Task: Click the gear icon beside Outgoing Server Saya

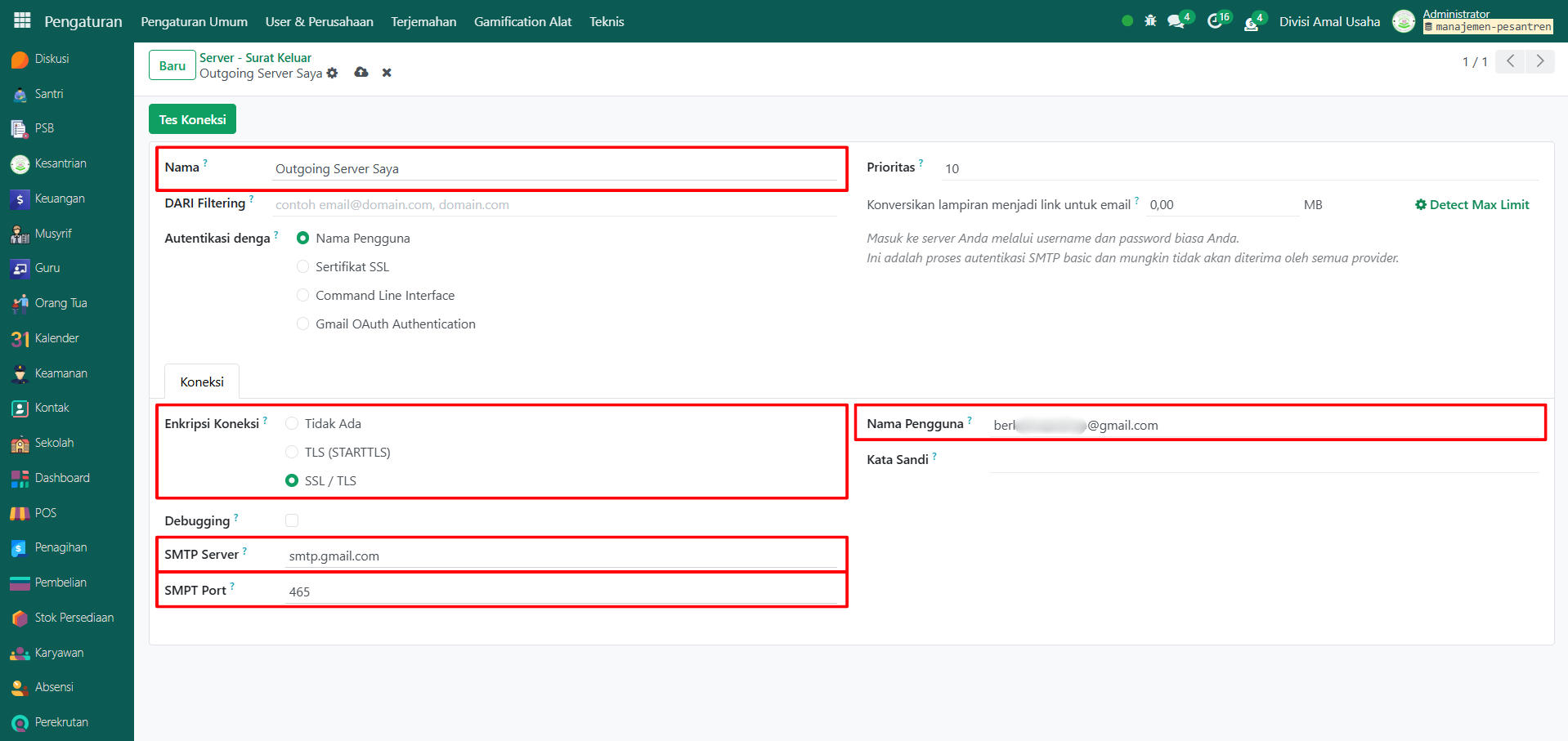Action: pos(332,74)
